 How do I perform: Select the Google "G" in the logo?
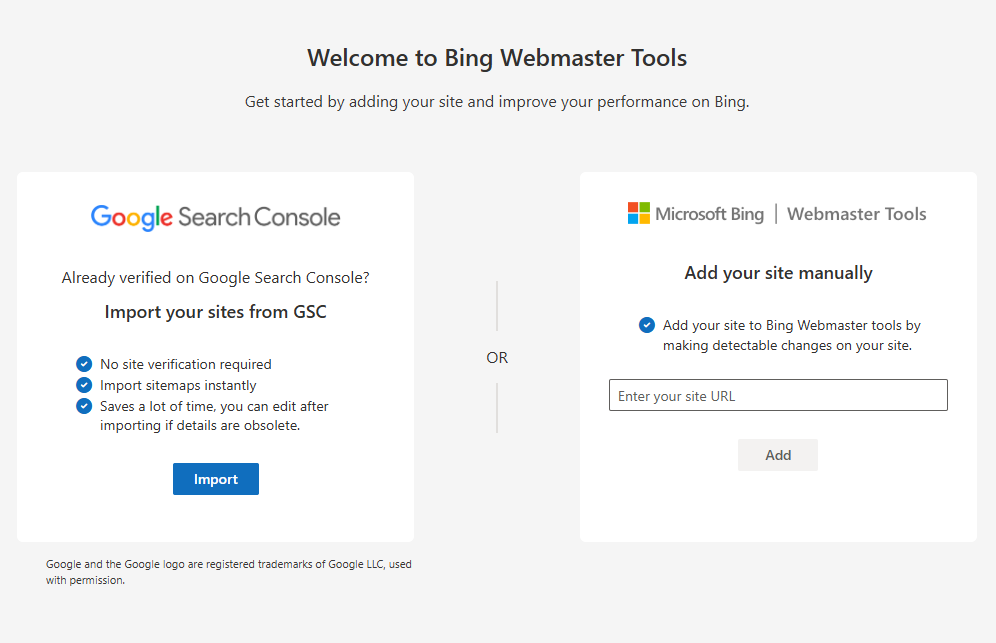[101, 215]
